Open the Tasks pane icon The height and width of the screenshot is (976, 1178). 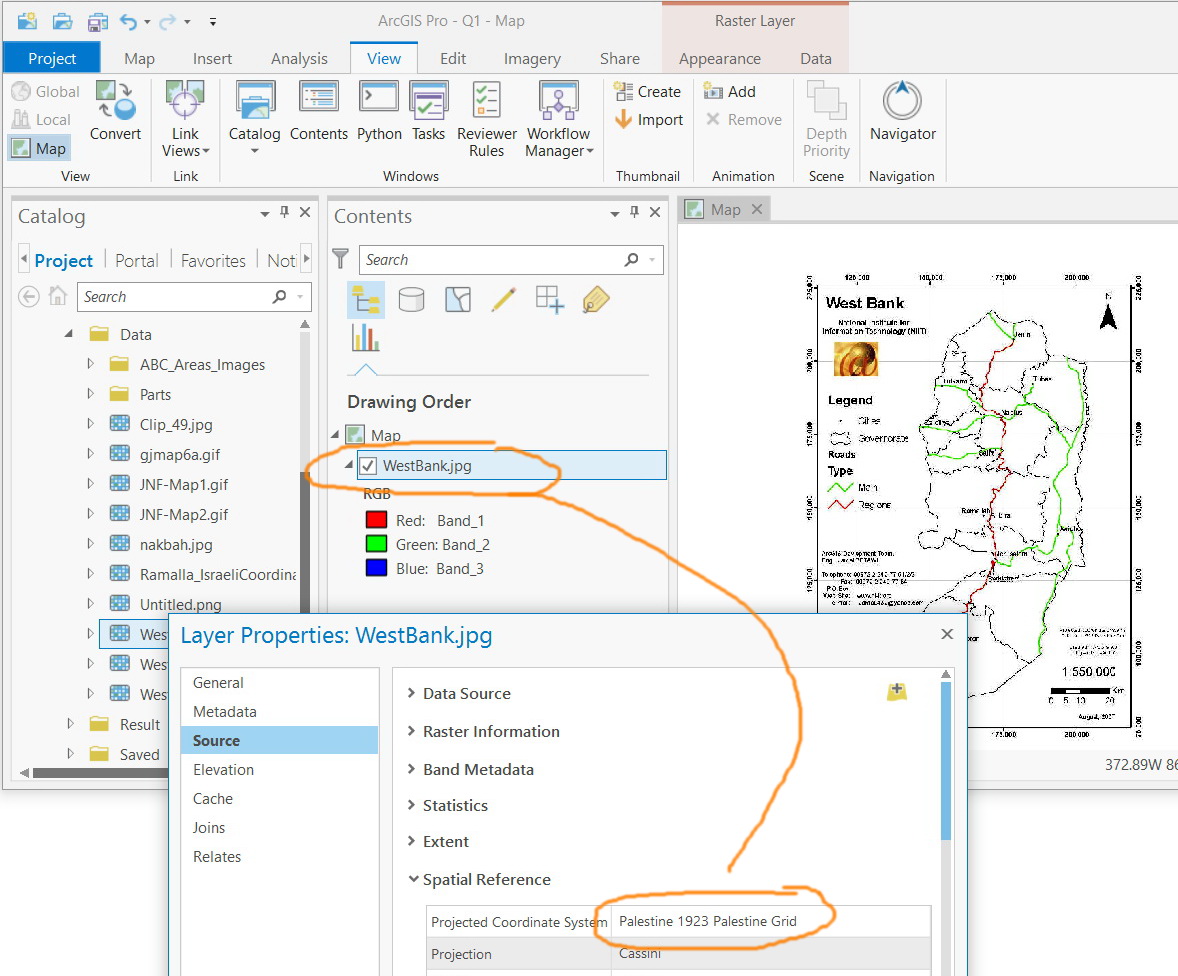click(x=428, y=111)
